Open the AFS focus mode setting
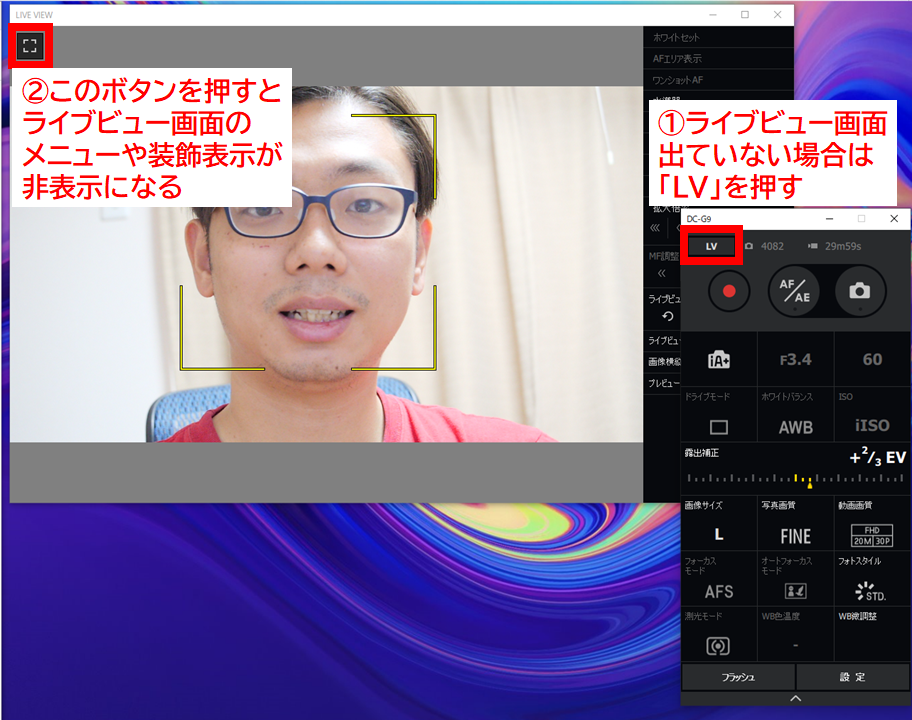 coord(719,592)
